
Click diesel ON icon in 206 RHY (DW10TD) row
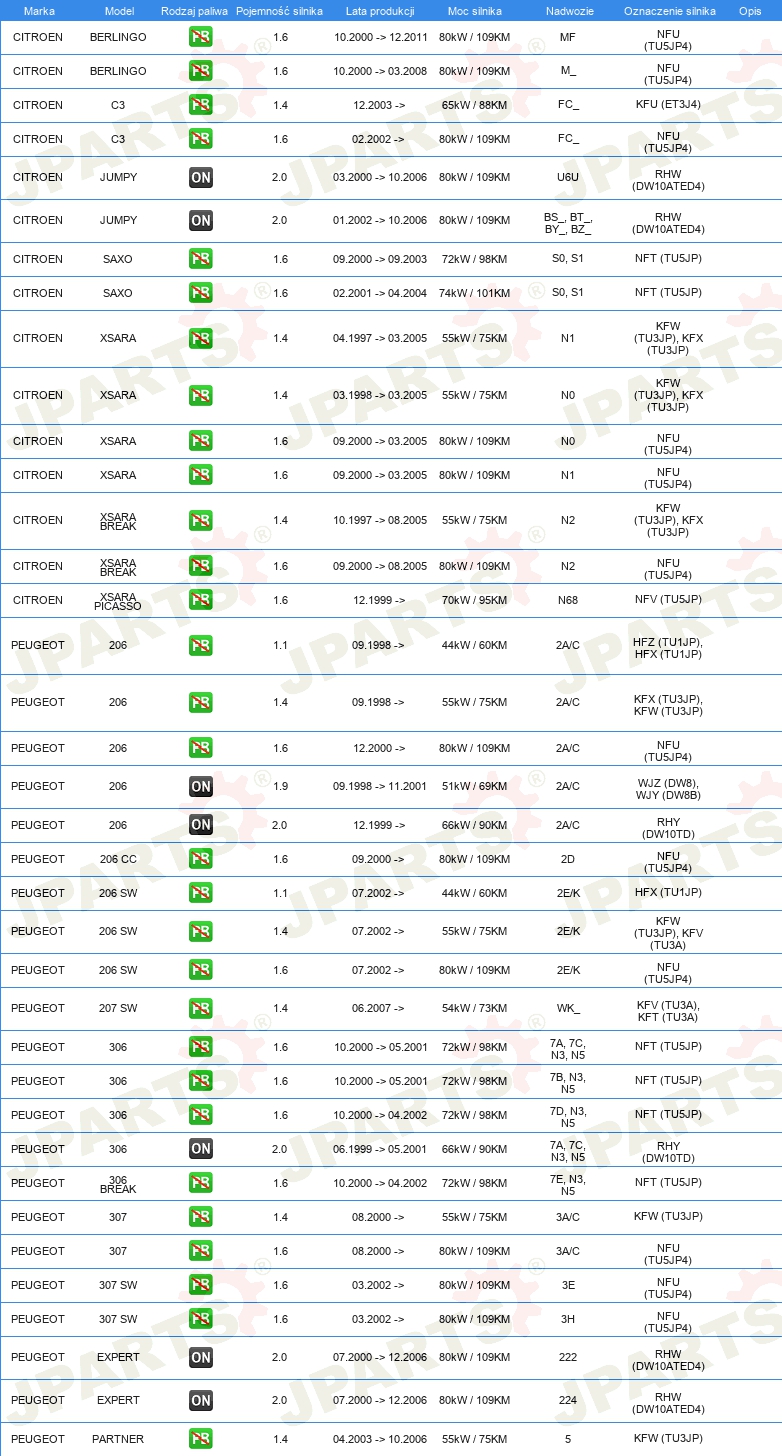tap(200, 825)
